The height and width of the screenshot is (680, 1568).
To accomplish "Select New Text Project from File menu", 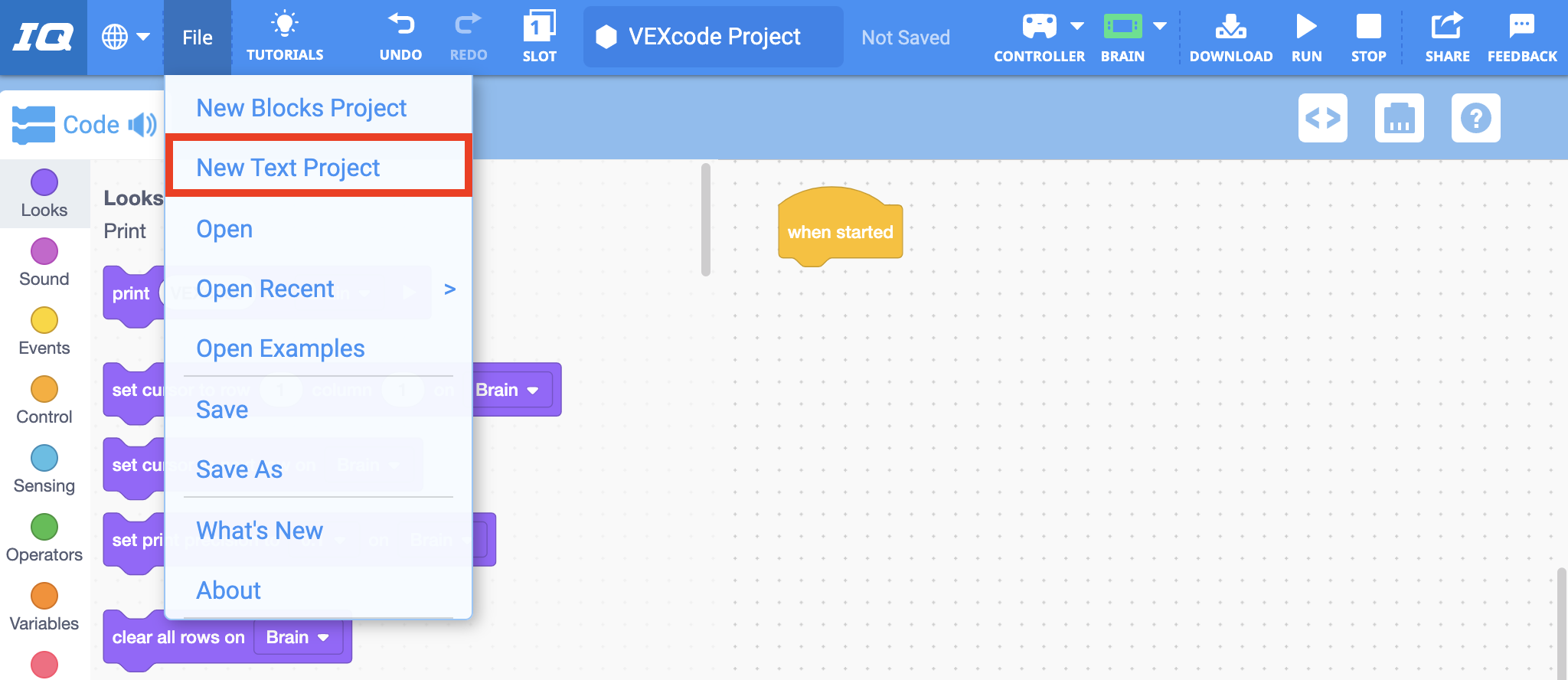I will click(x=288, y=167).
